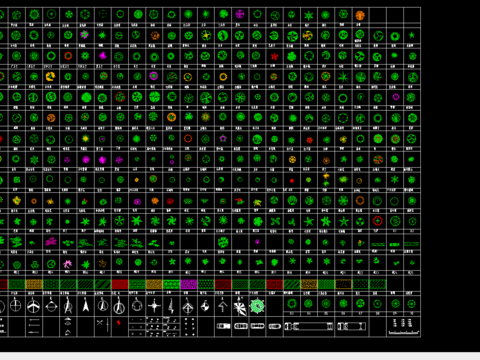Select the orange tree symbol in top row
Image resolution: width=480 pixels, height=360 pixels.
tap(360, 15)
